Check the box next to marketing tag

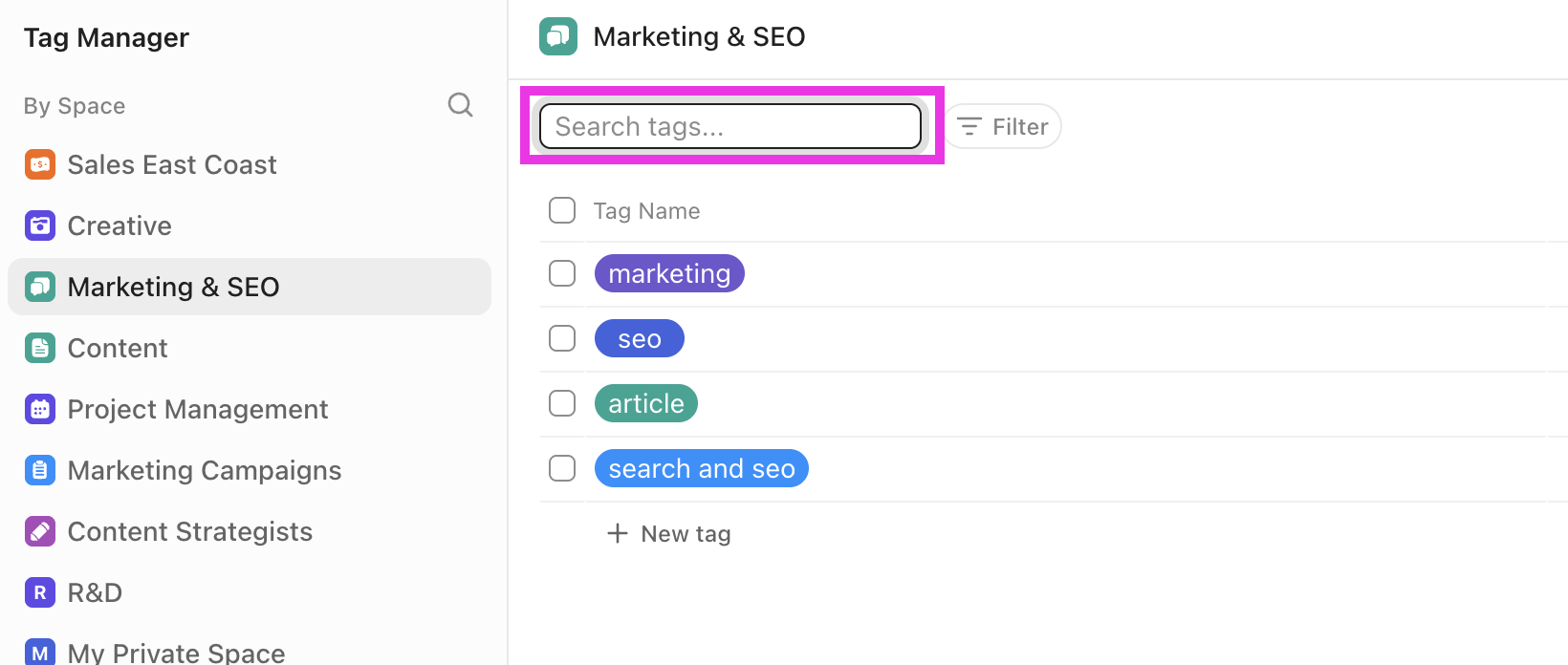[x=562, y=273]
